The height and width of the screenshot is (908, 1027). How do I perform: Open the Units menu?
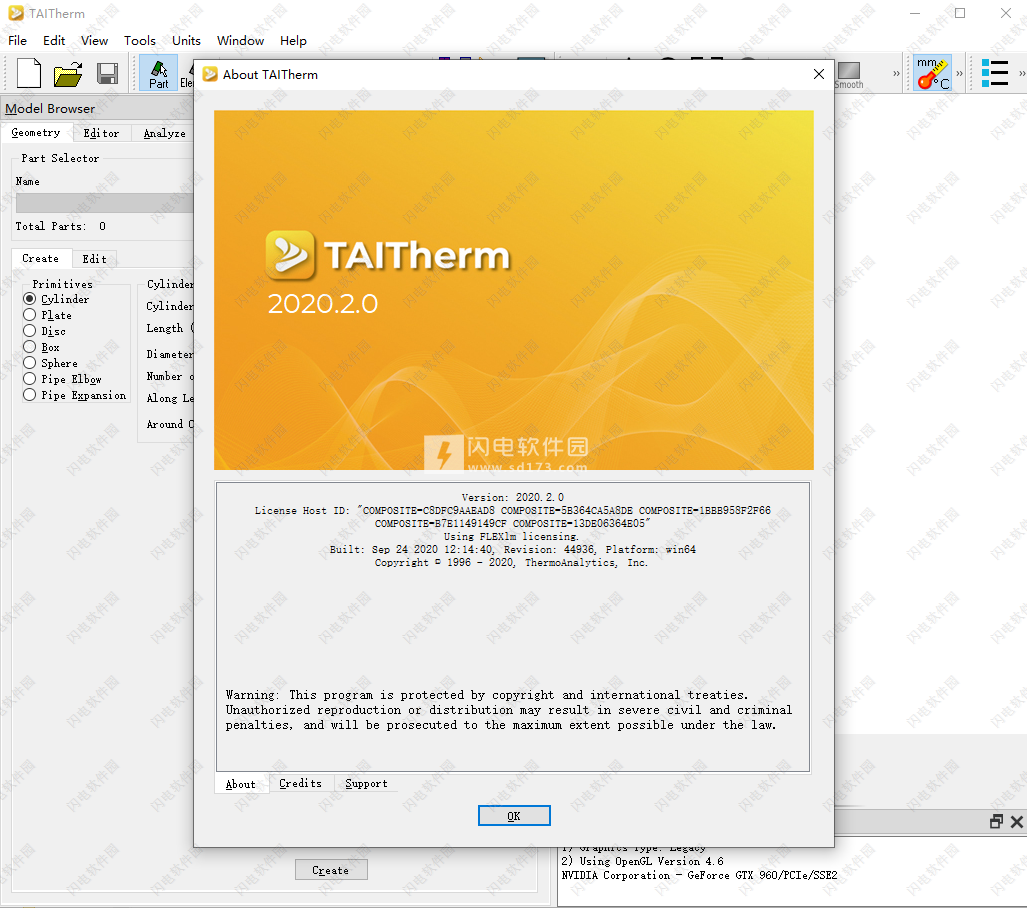click(x=186, y=41)
